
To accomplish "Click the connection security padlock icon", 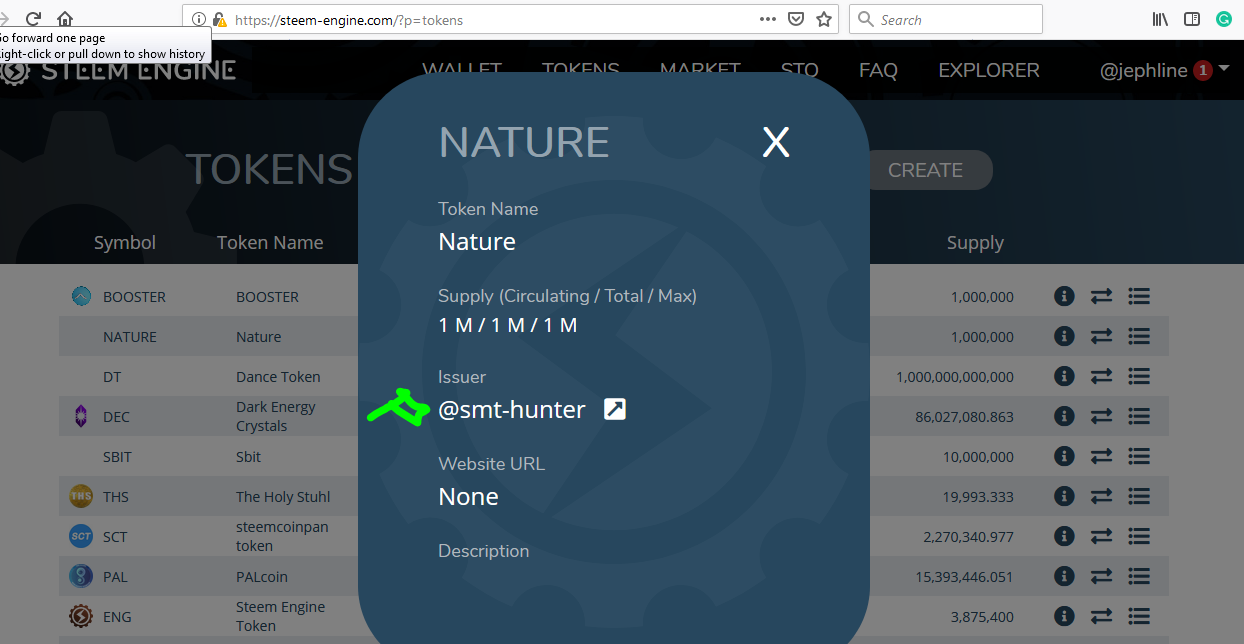I will pos(219,19).
